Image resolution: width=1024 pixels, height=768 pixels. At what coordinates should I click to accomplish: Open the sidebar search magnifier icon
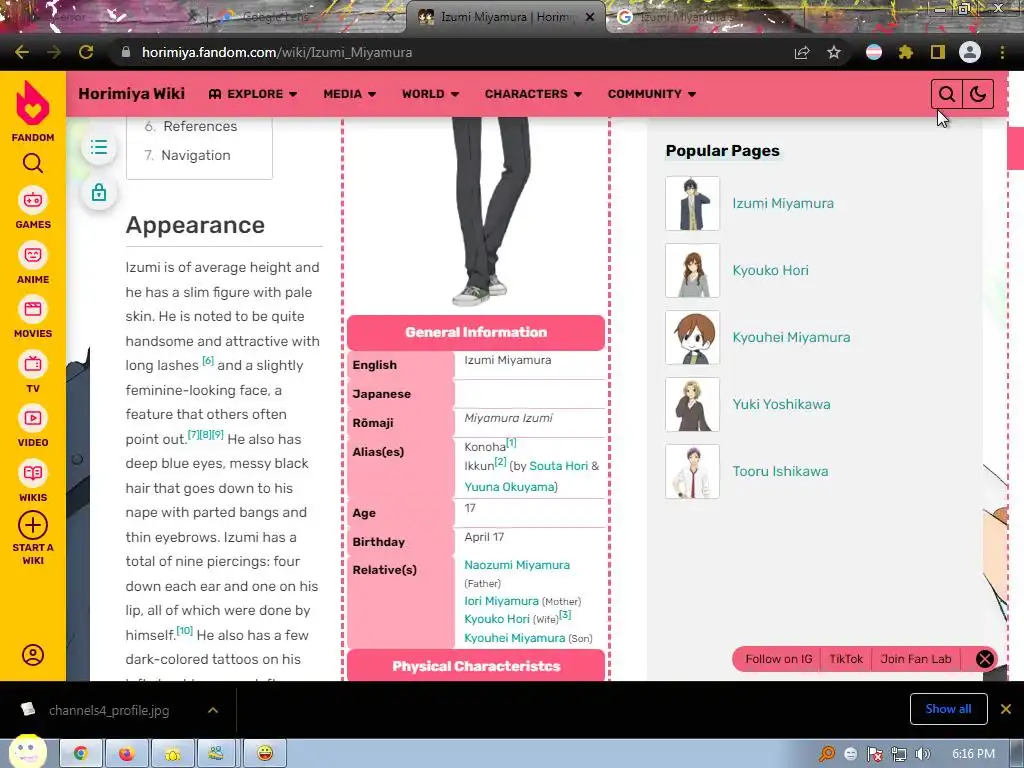tap(33, 163)
